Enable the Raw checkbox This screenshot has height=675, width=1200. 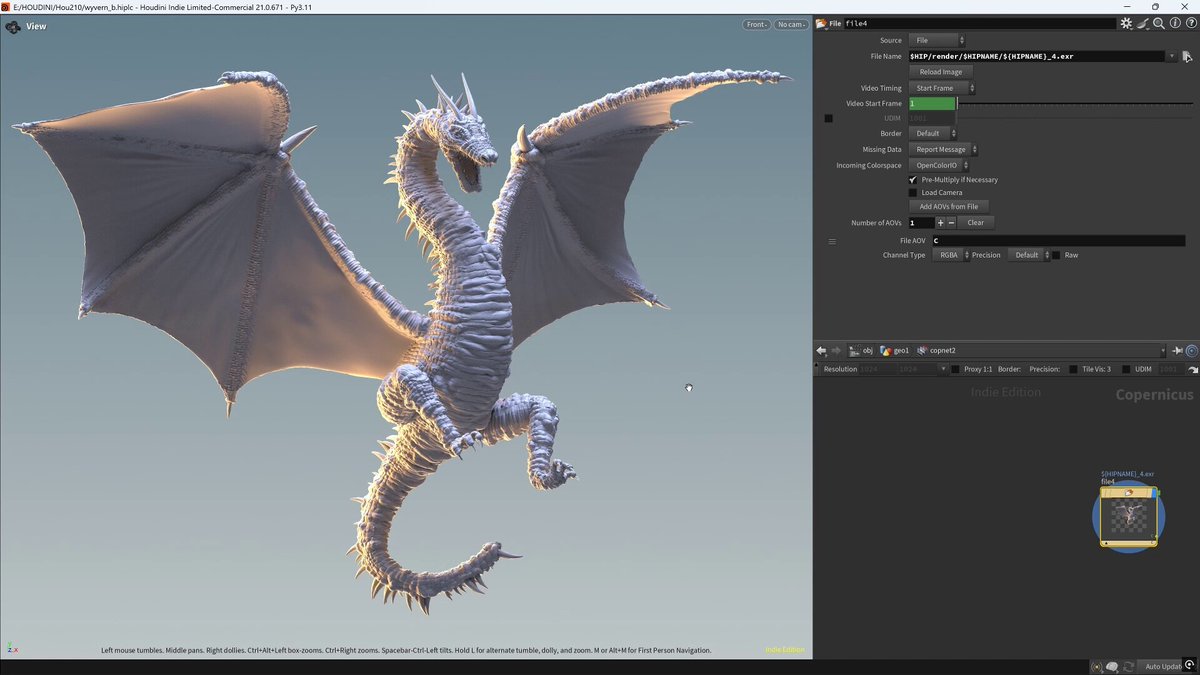coord(1056,255)
